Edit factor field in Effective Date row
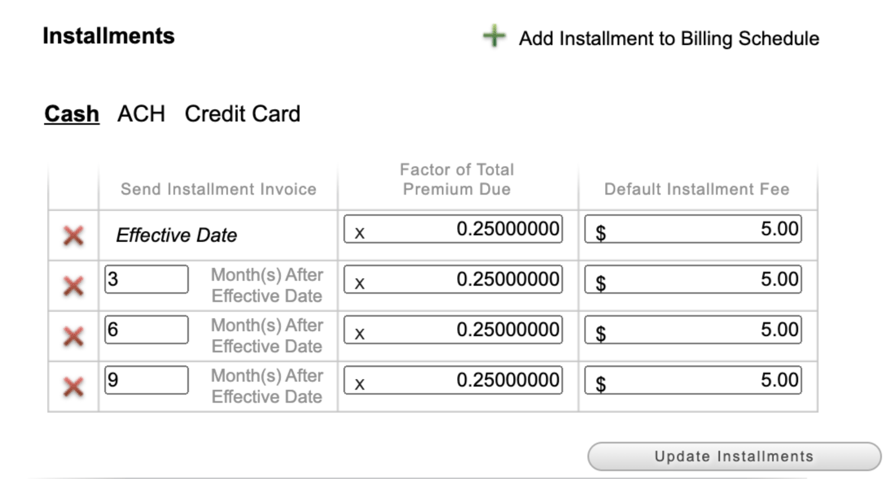This screenshot has width=889, height=479. [x=453, y=229]
